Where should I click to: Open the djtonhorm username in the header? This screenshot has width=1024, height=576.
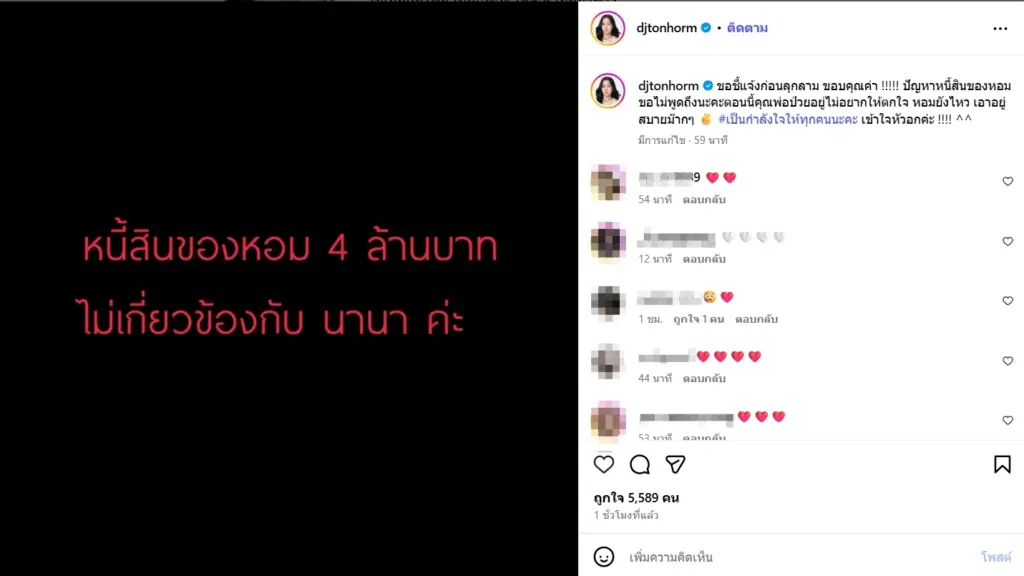coord(666,27)
